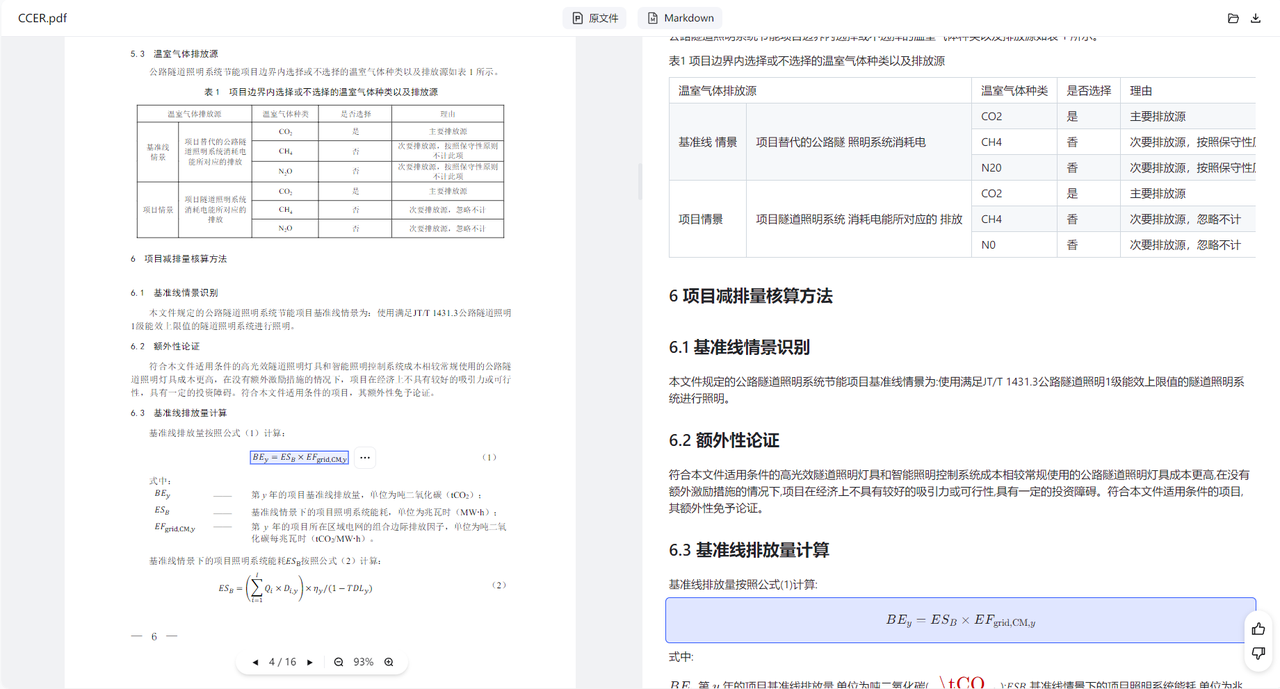Click the thumbs up feedback icon

pos(1258,629)
